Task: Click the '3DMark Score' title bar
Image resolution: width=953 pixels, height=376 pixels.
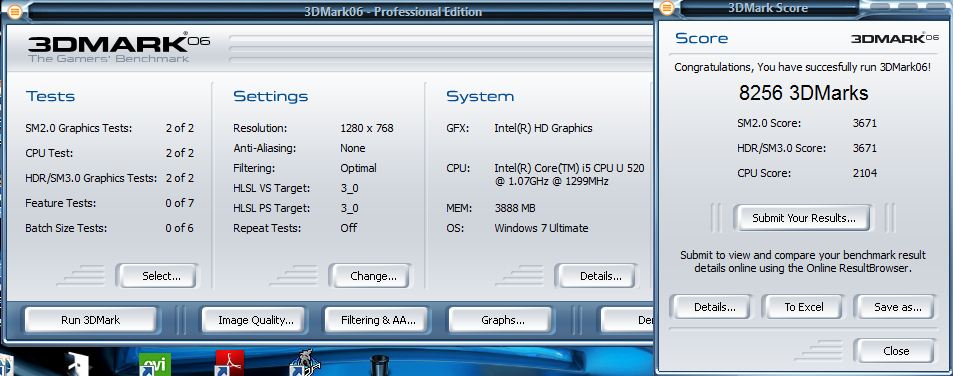Action: tap(768, 8)
